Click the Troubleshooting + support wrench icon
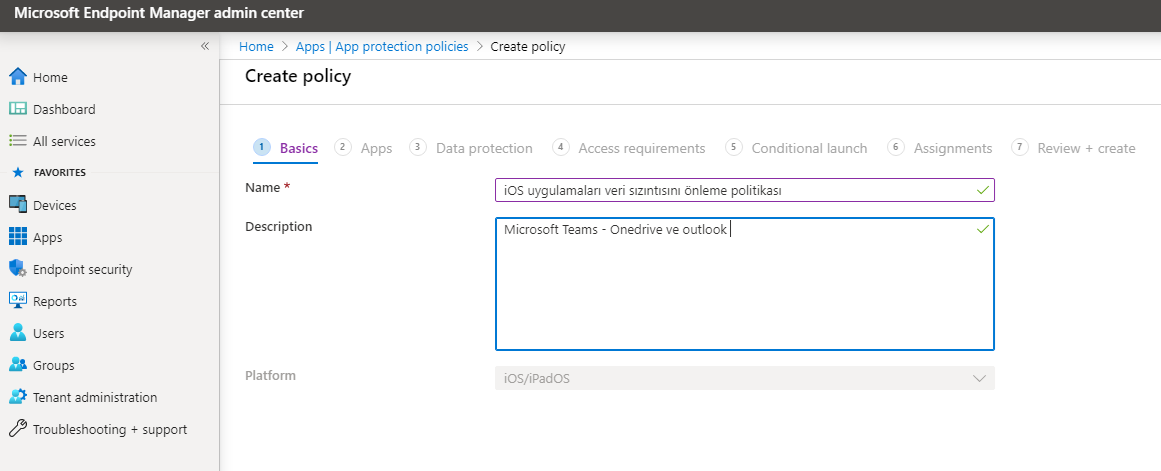Image resolution: width=1161 pixels, height=471 pixels. 18,429
